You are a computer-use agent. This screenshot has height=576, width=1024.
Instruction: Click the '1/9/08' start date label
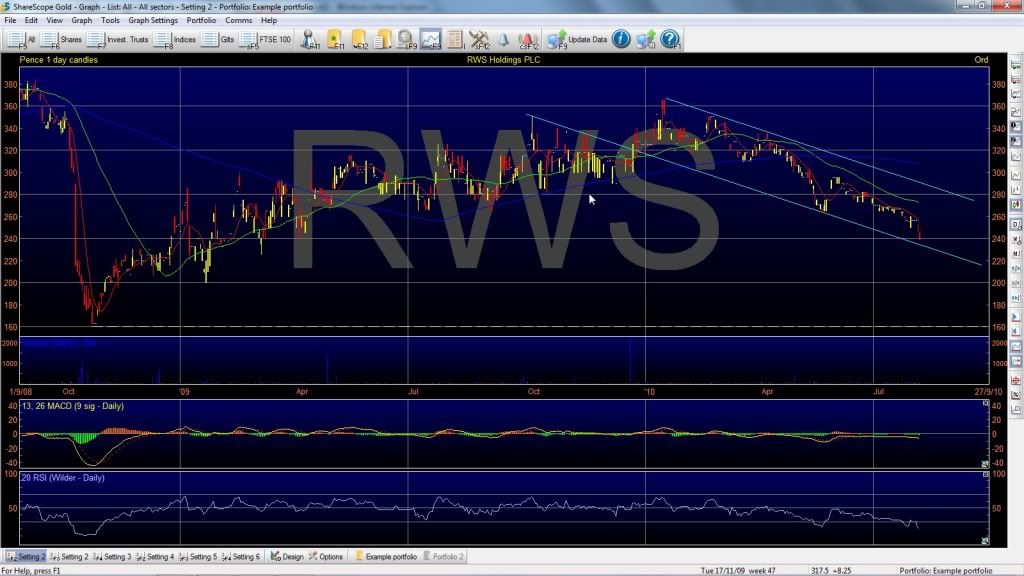[x=21, y=392]
